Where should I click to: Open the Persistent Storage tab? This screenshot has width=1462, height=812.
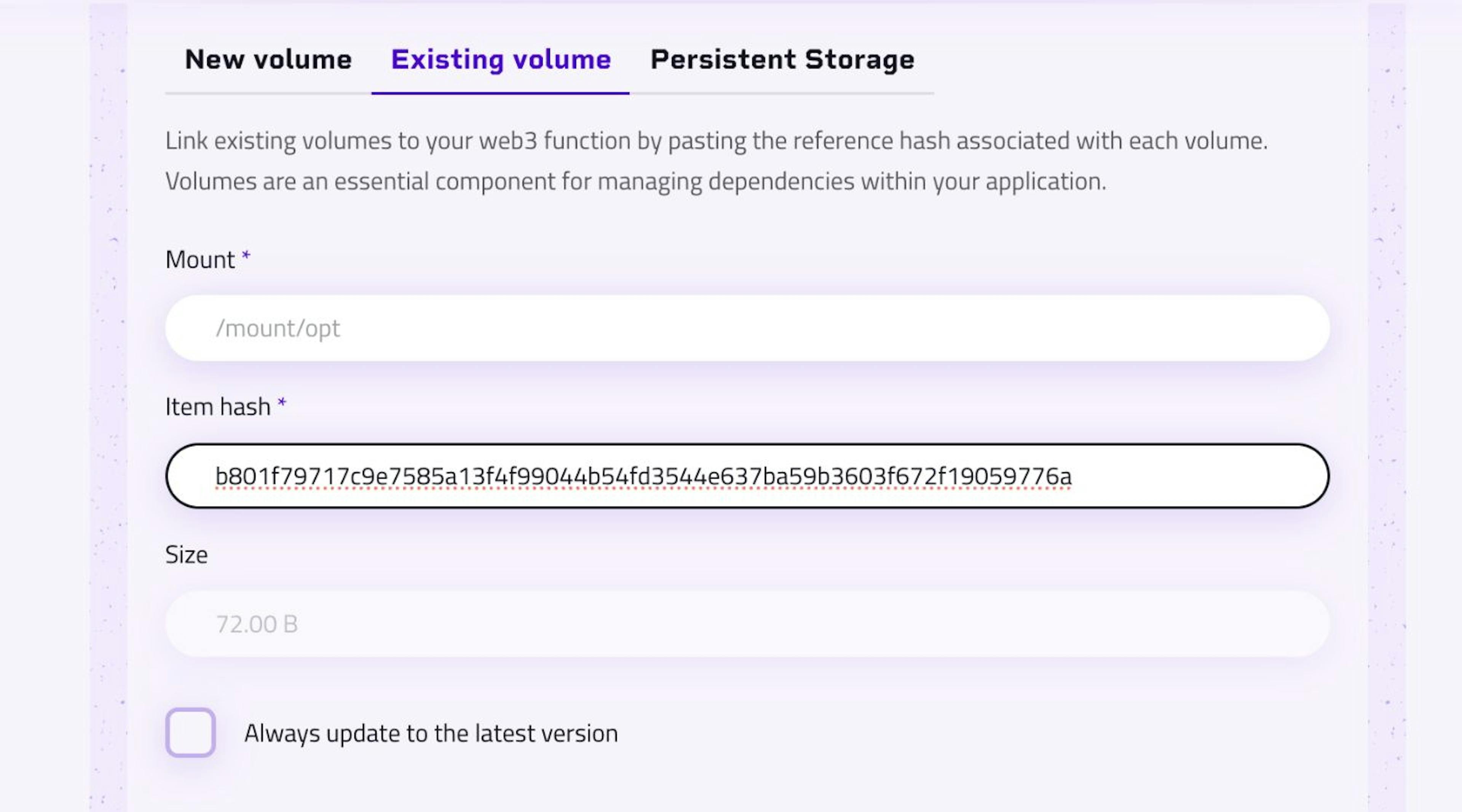[x=782, y=59]
